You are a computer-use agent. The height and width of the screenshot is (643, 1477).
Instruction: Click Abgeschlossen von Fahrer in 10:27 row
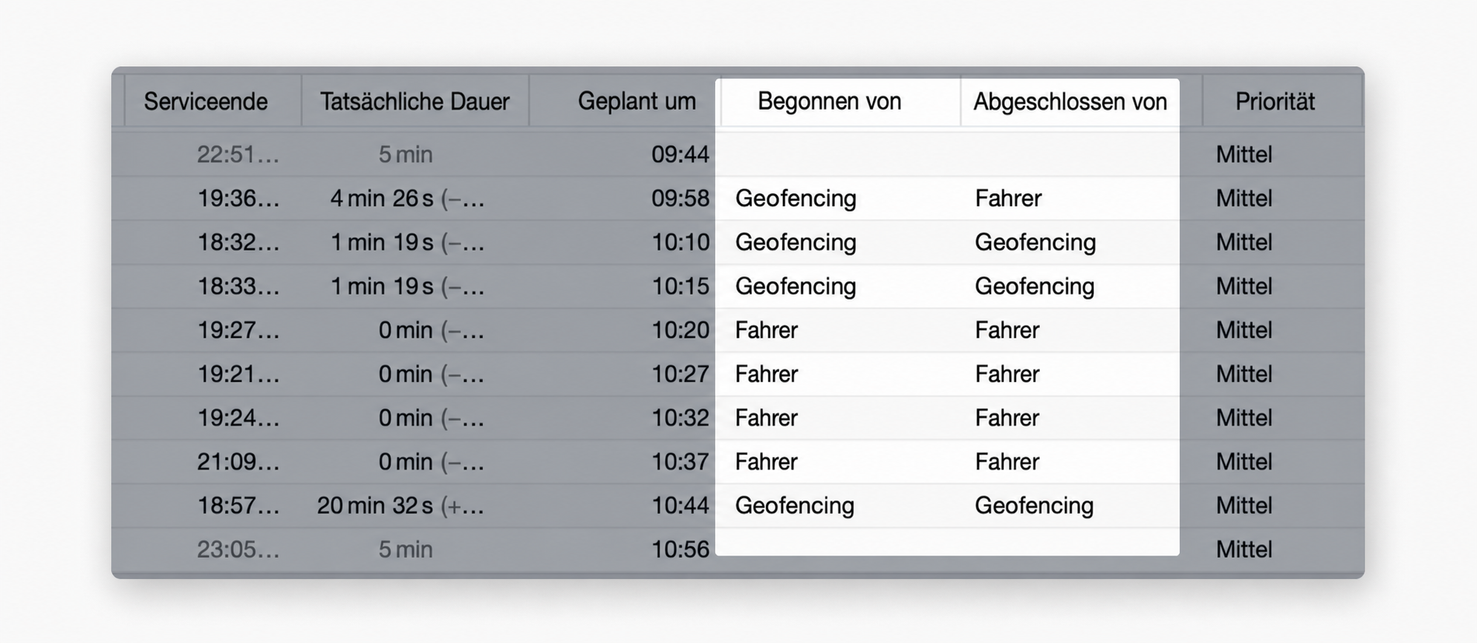pos(1007,374)
